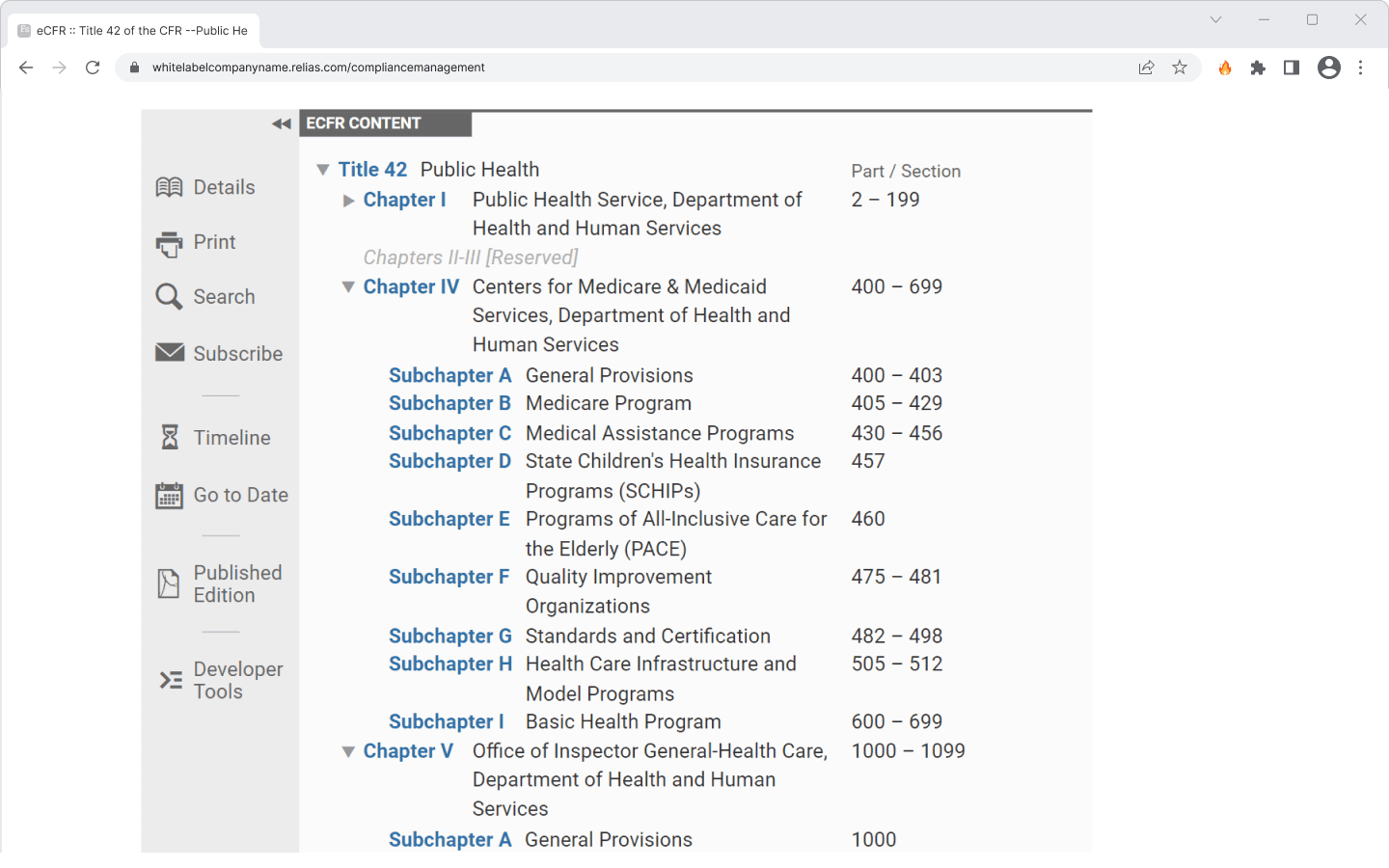
Task: Select the ECFR CONTENT tab
Action: coord(387,123)
